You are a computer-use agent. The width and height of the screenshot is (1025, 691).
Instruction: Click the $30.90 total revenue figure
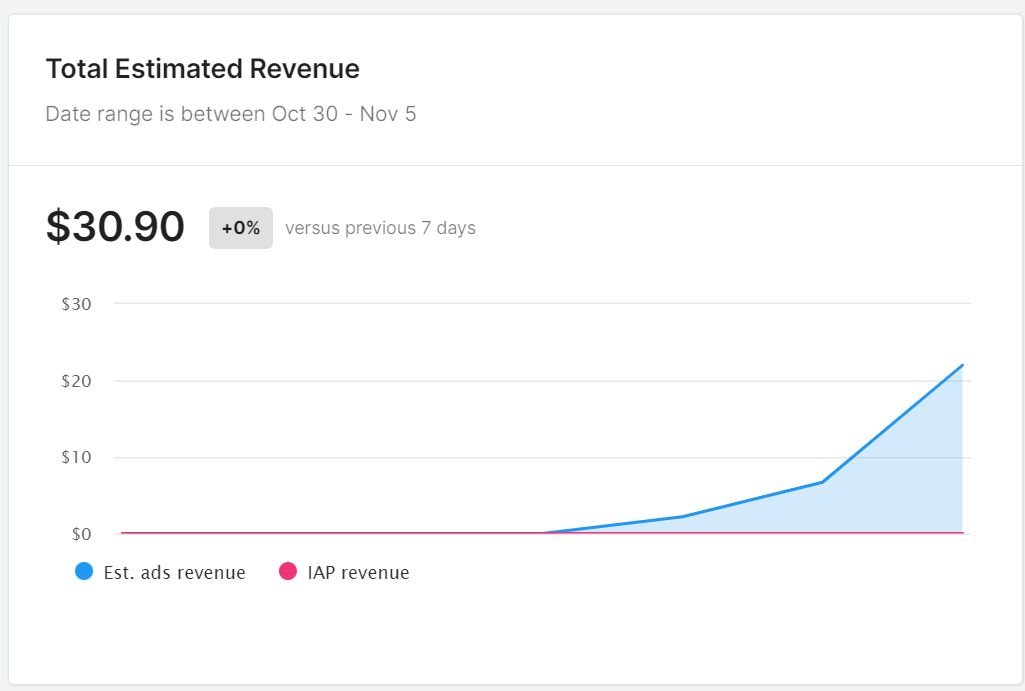pos(115,227)
